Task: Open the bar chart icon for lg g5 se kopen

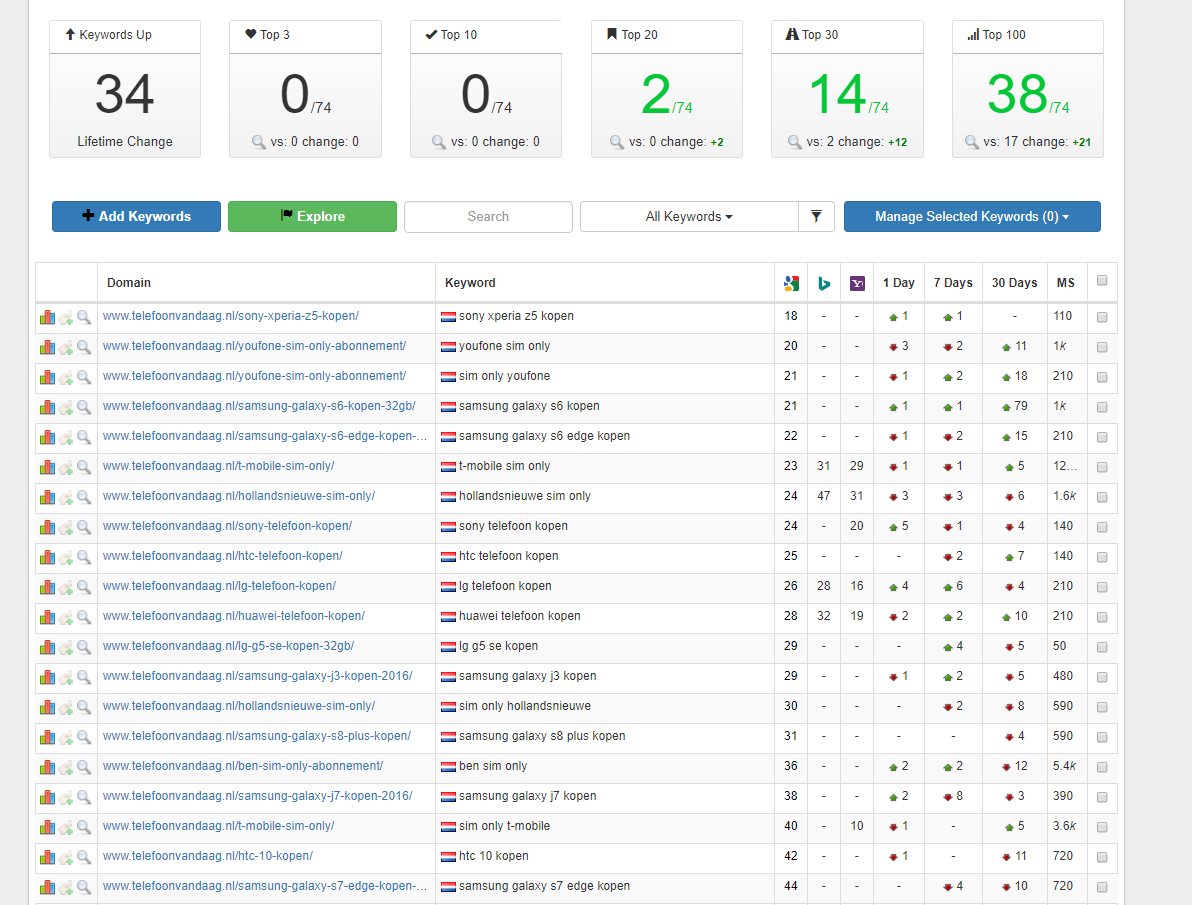Action: click(47, 647)
